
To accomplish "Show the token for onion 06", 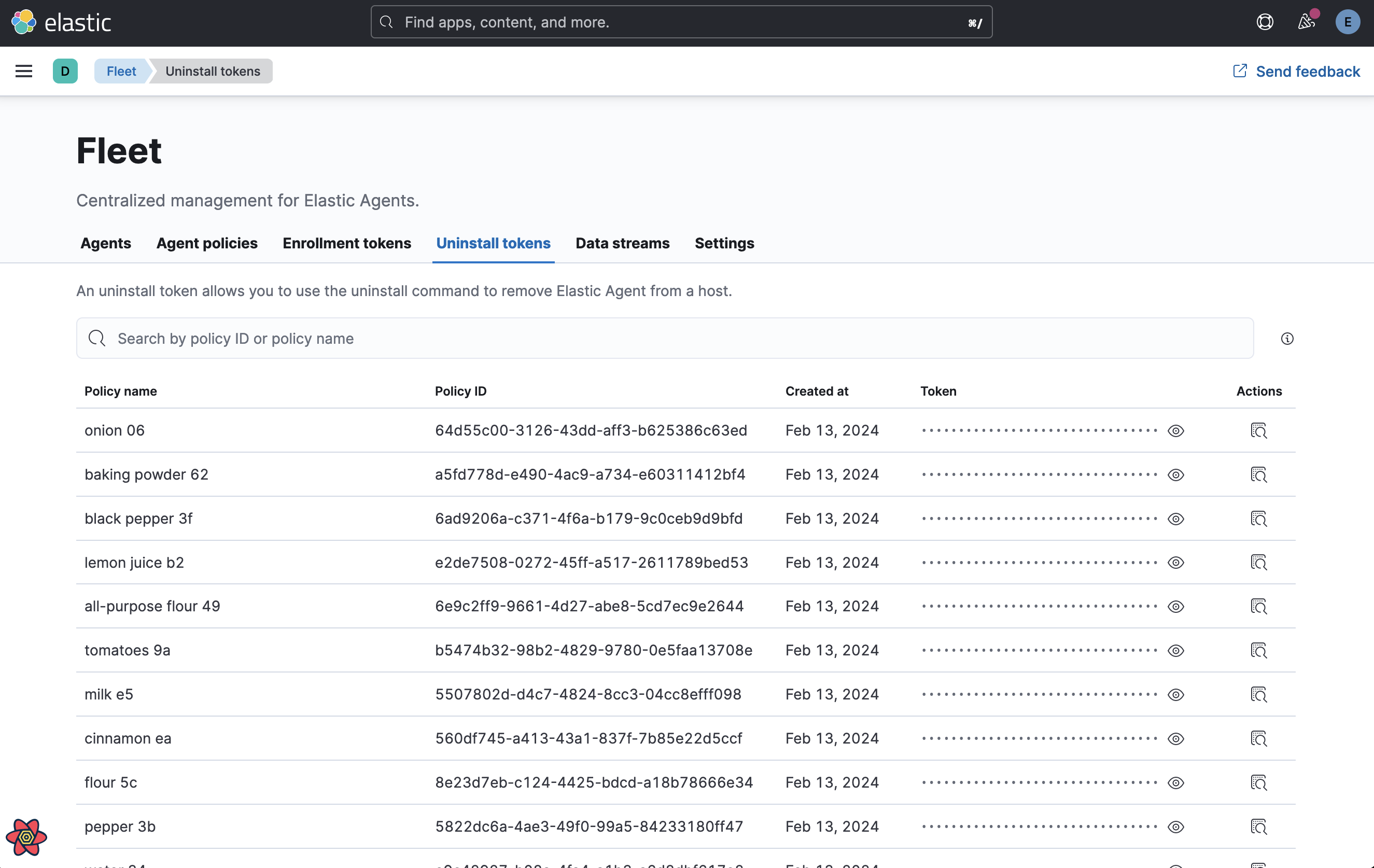I will coord(1175,430).
